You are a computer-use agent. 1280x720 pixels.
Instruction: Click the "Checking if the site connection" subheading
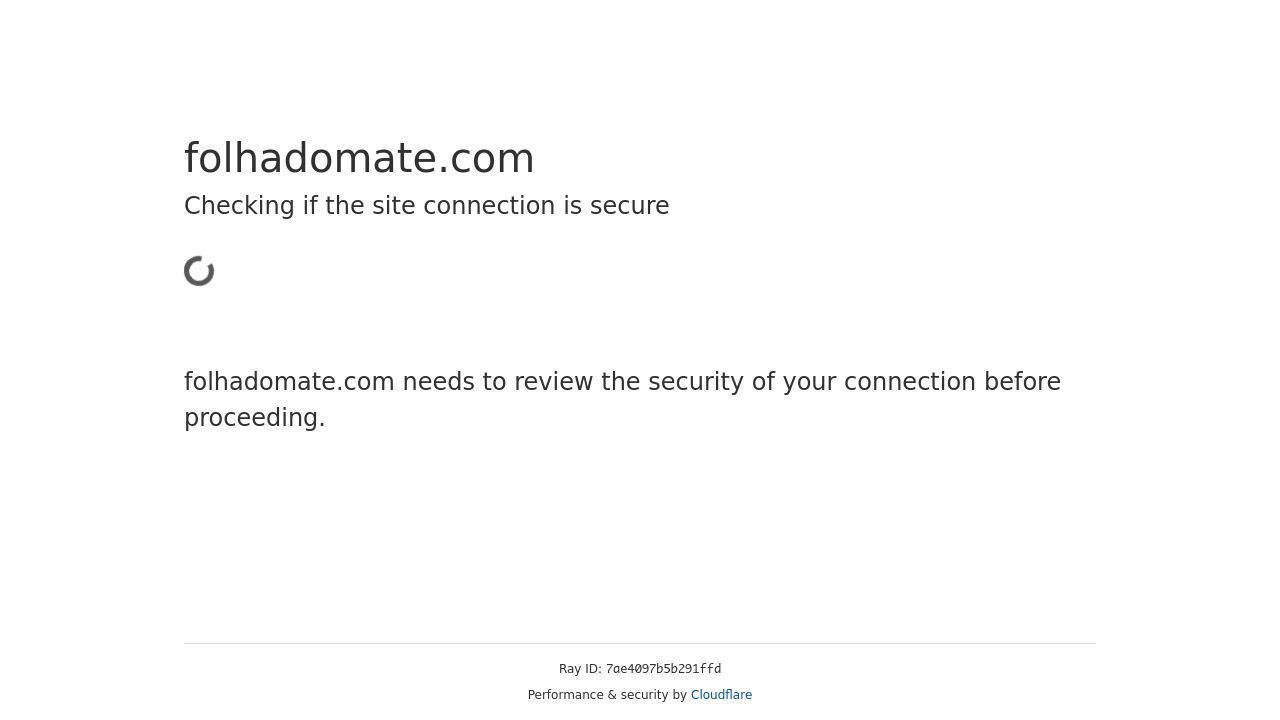click(426, 206)
